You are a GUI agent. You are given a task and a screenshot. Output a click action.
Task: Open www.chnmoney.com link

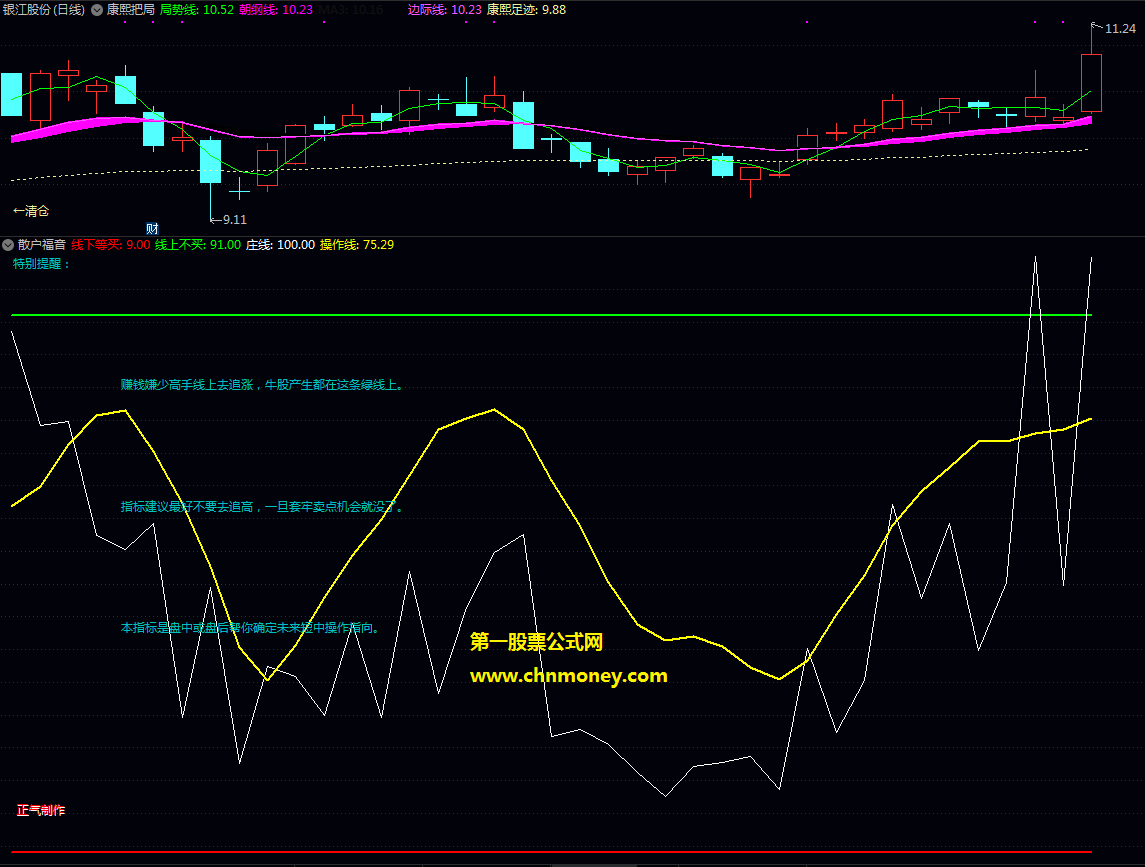click(x=568, y=676)
